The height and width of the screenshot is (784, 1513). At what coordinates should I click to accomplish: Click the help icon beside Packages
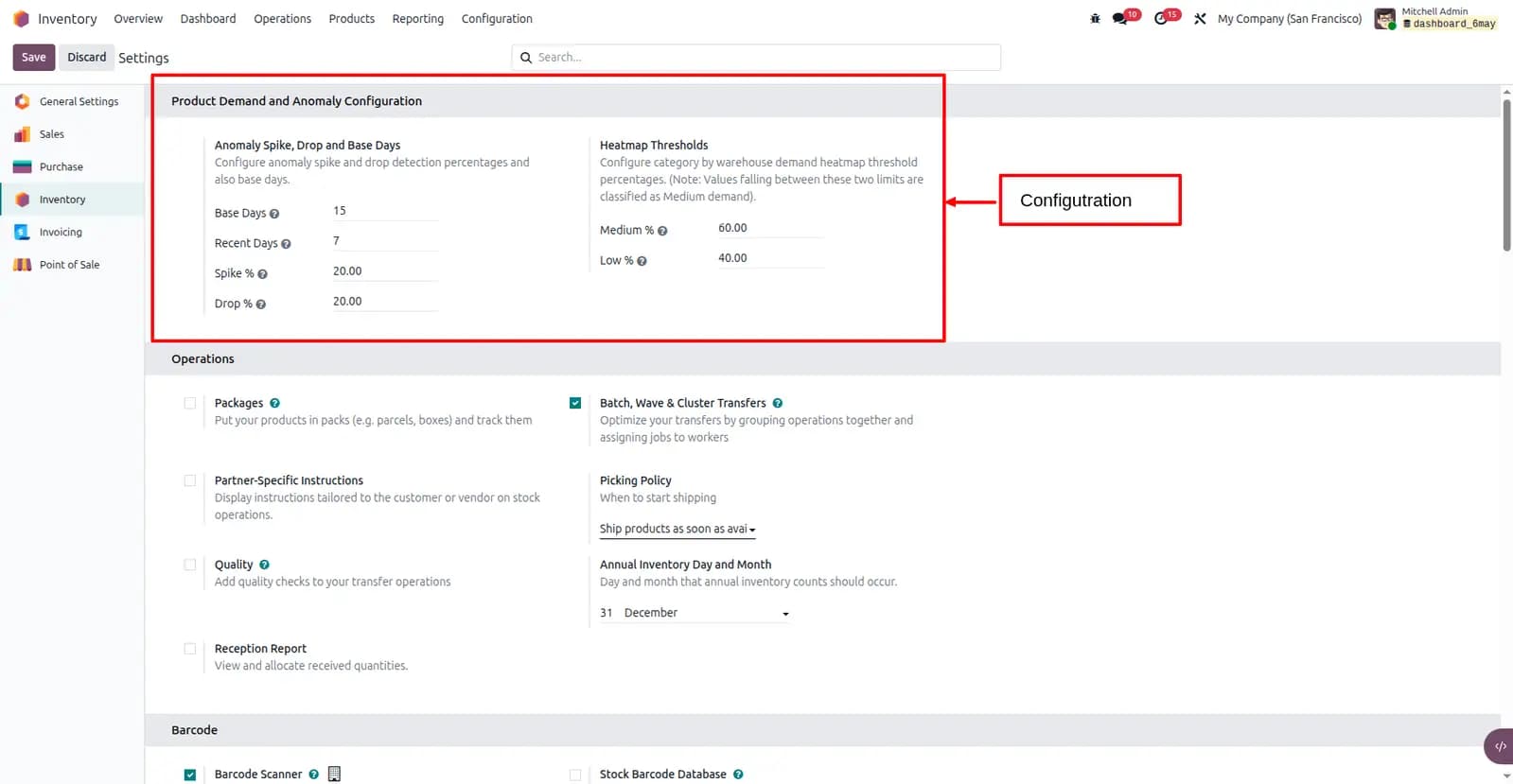click(x=274, y=403)
